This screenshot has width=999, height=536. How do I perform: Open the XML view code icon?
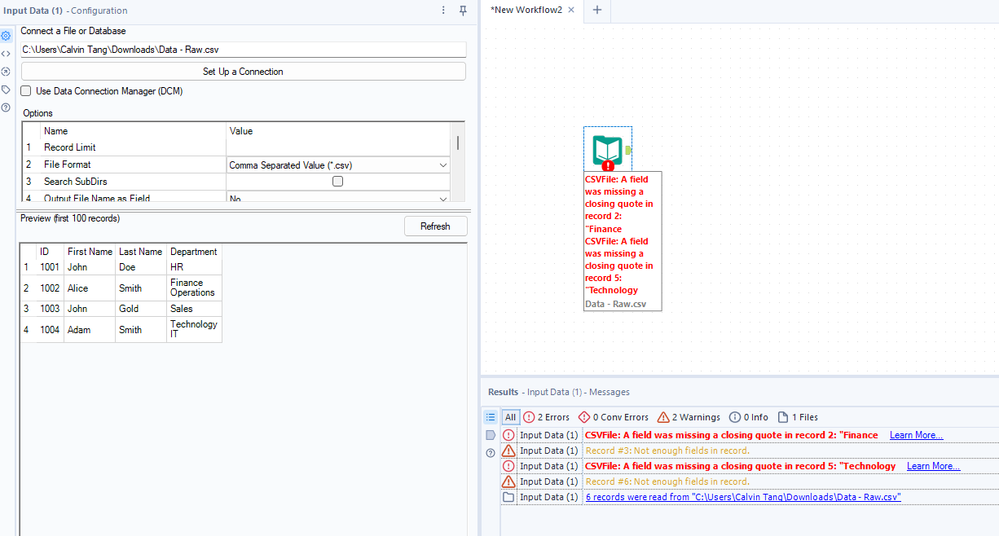tap(6, 54)
